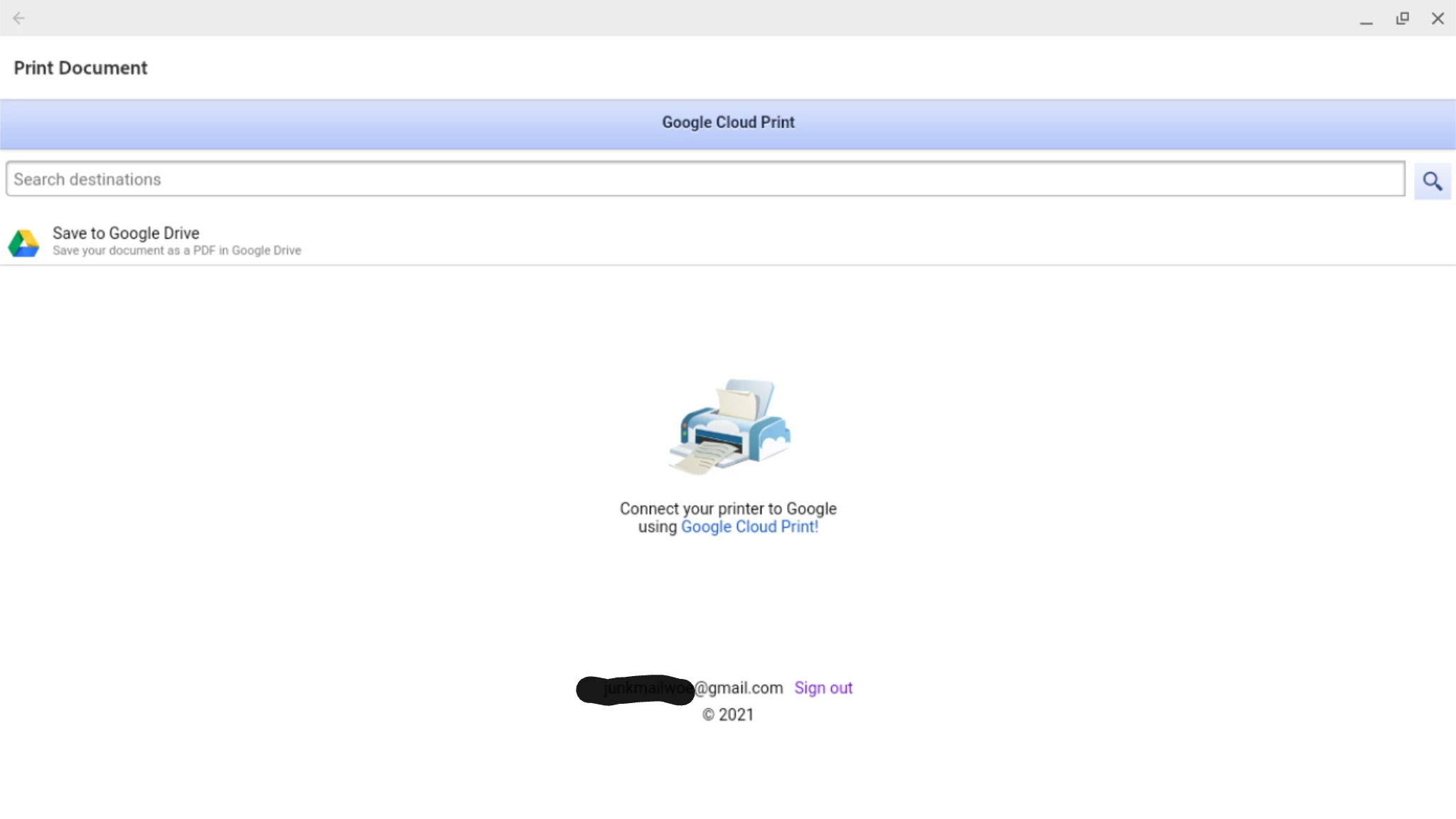Click the Sign out link
This screenshot has height=819, width=1456.
[823, 688]
